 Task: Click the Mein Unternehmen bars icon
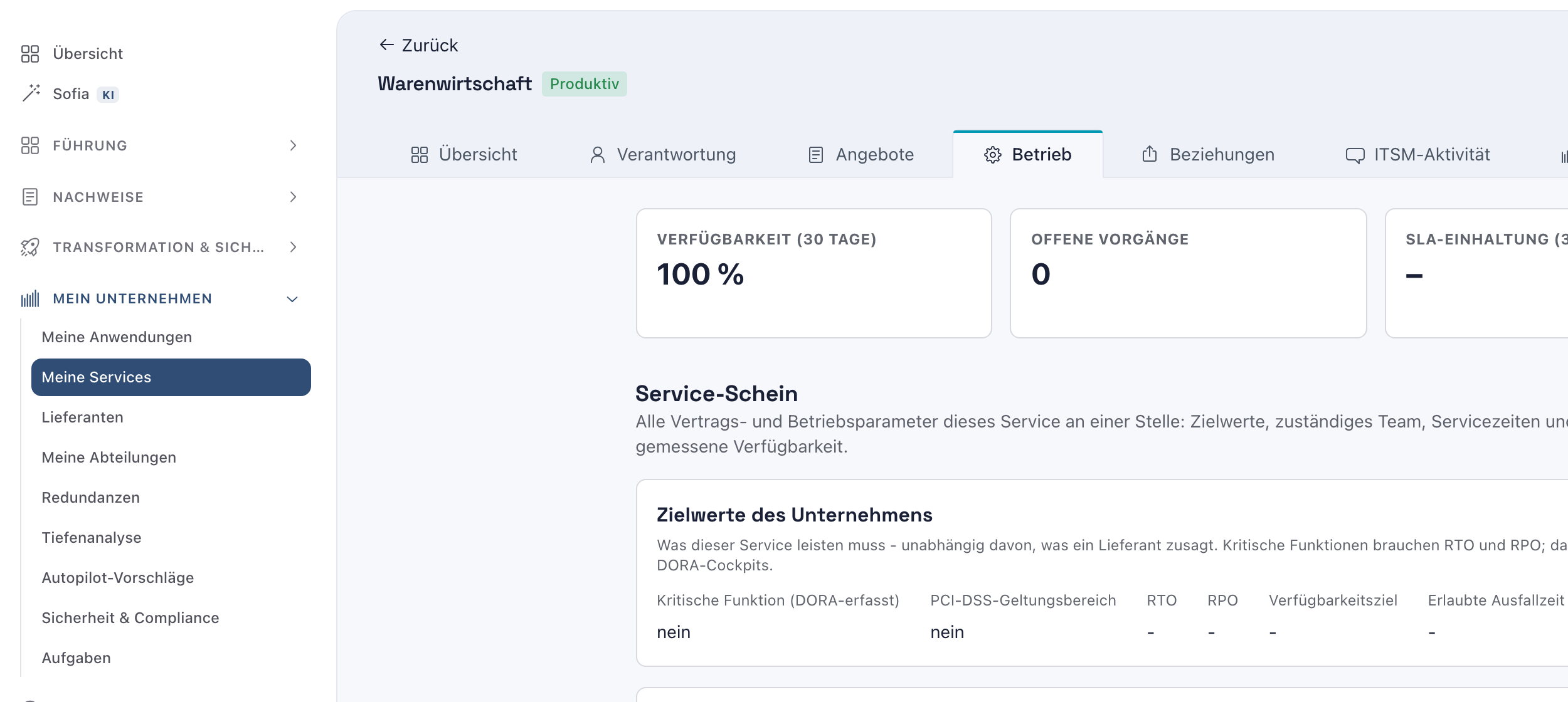pos(30,298)
